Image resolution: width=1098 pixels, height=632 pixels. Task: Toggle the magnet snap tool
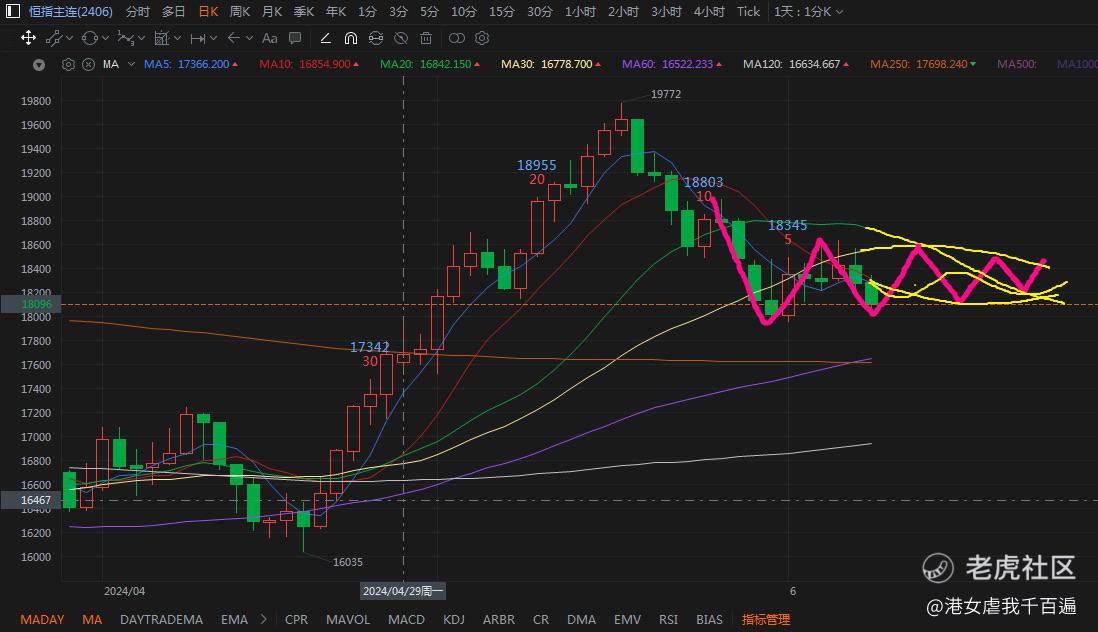point(351,38)
